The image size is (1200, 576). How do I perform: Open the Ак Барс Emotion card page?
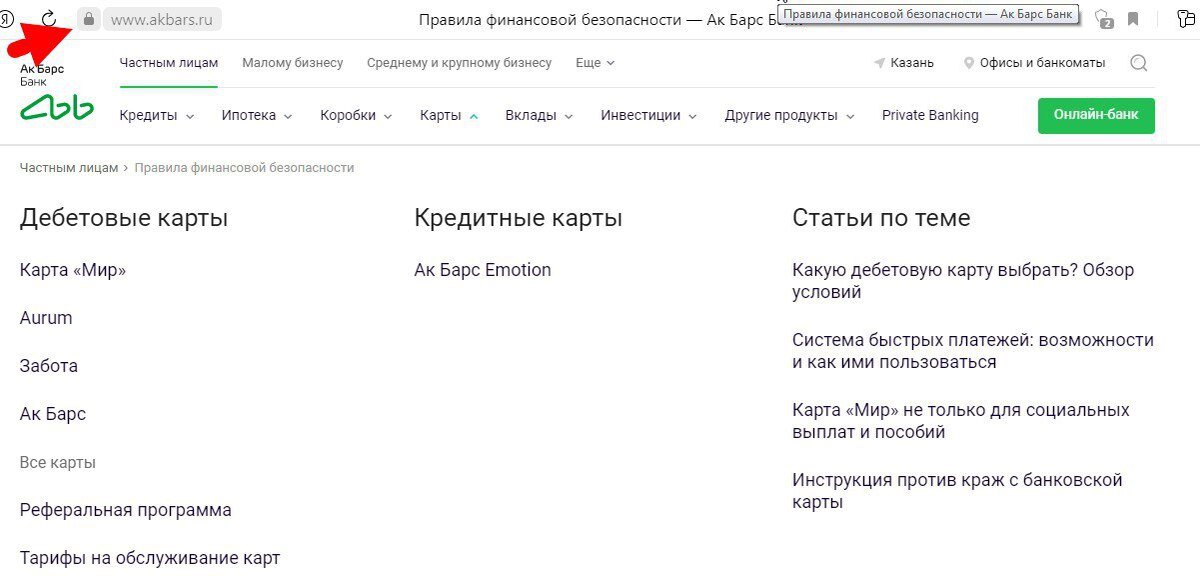tap(482, 269)
